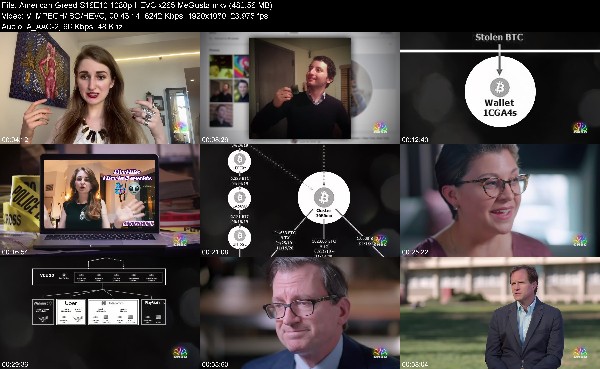Viewport: 600px width, 369px height.
Task: Click the large Bitcoin icon in cluster diagram center
Action: [324, 198]
